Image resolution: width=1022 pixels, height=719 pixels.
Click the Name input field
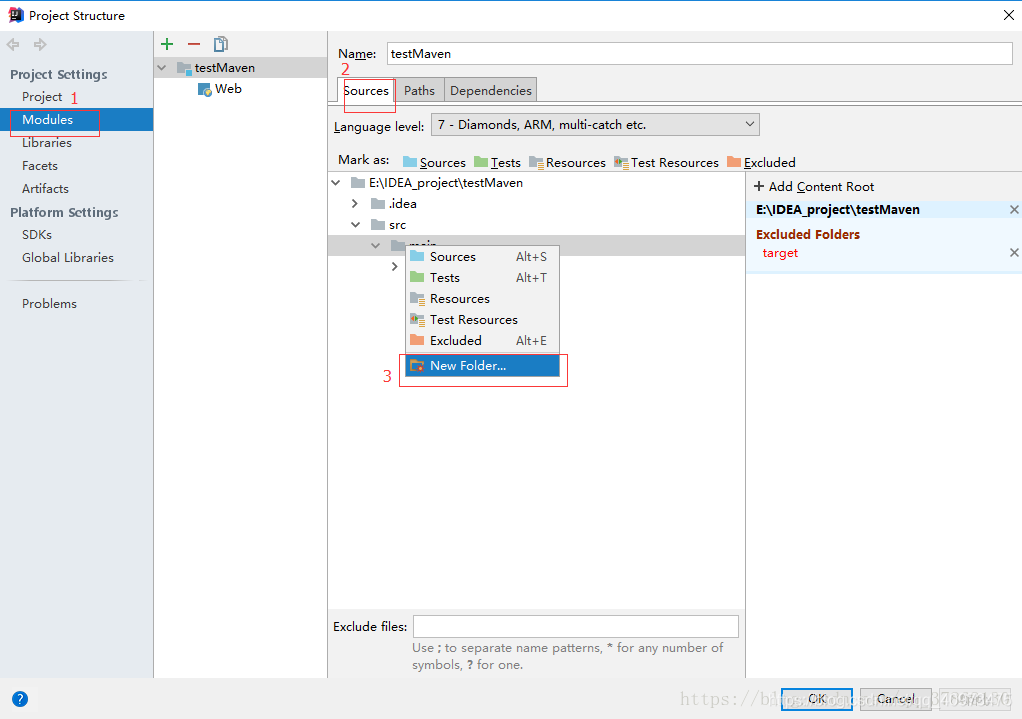pos(699,53)
